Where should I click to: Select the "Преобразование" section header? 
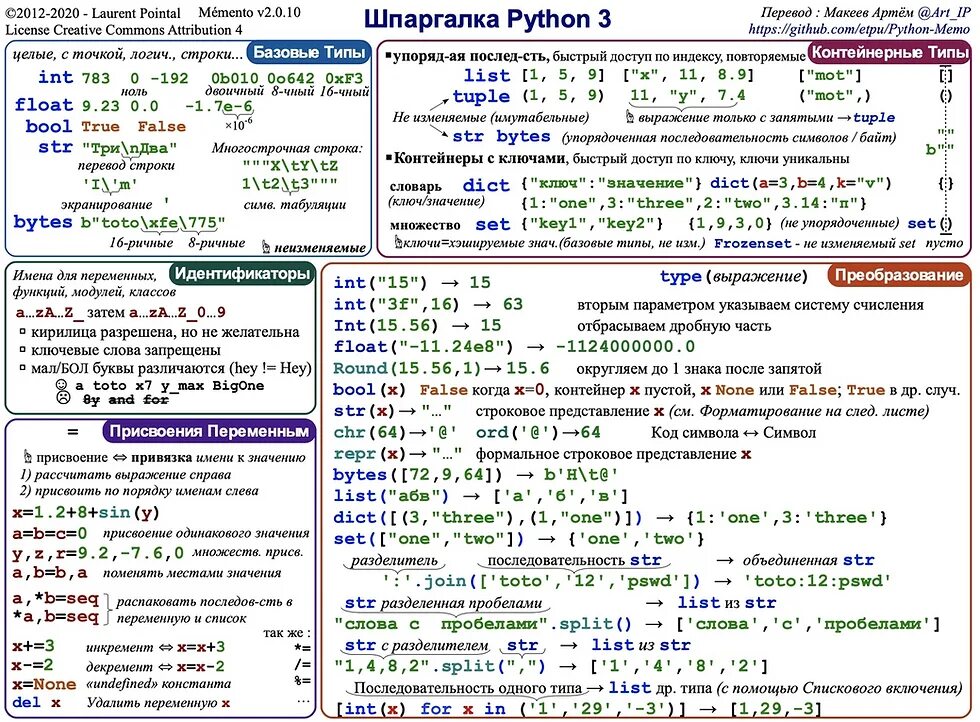coord(899,275)
